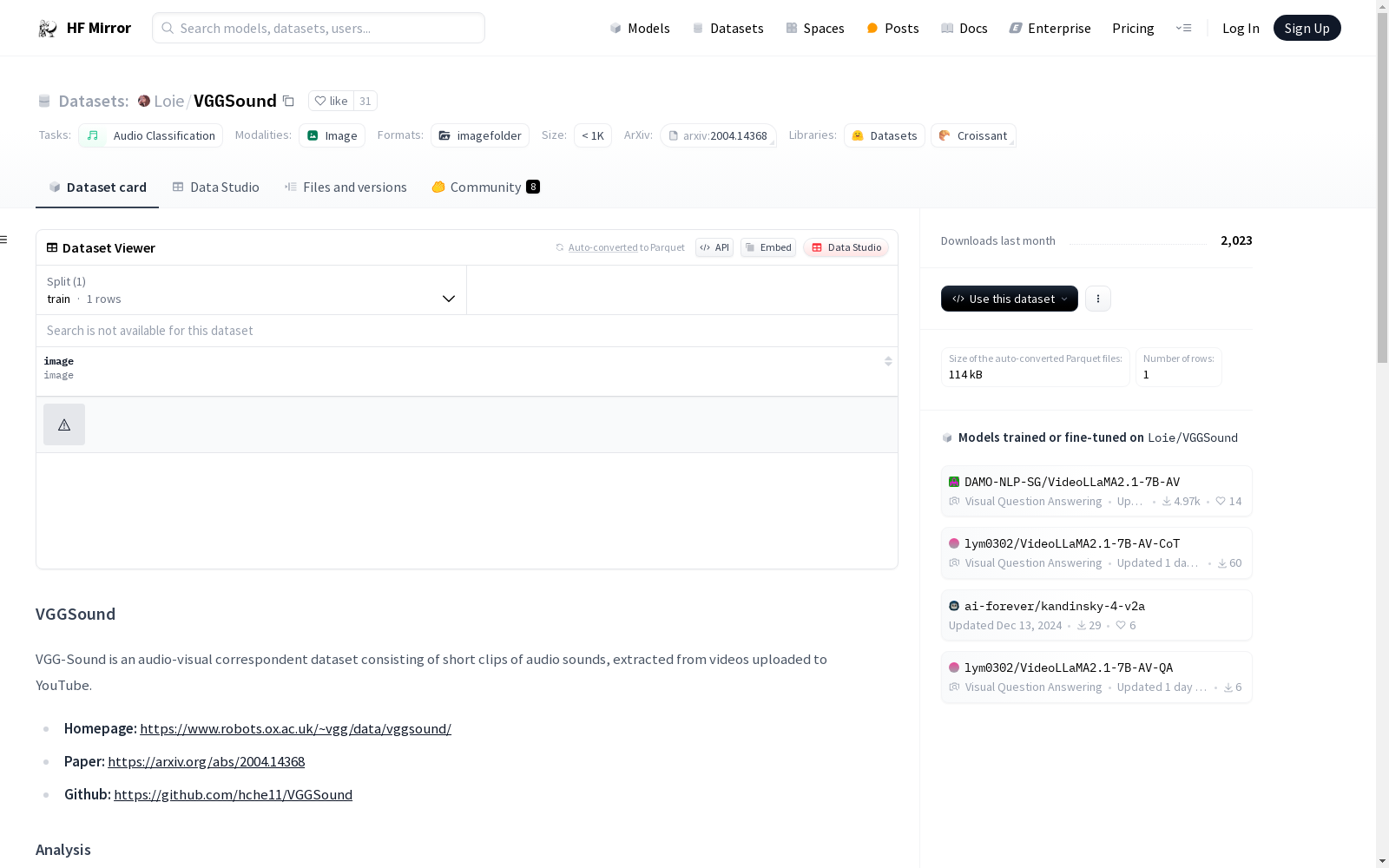This screenshot has height=868, width=1389.
Task: Switch to the Files and versions tab
Action: [346, 187]
